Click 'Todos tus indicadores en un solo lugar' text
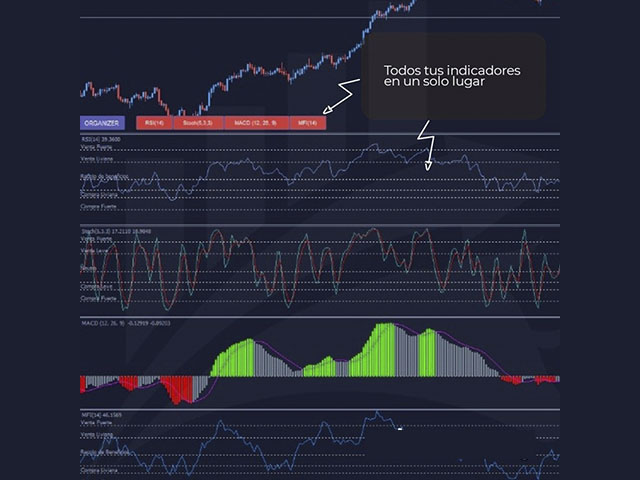Screen dimensions: 640x480 coord(452,76)
